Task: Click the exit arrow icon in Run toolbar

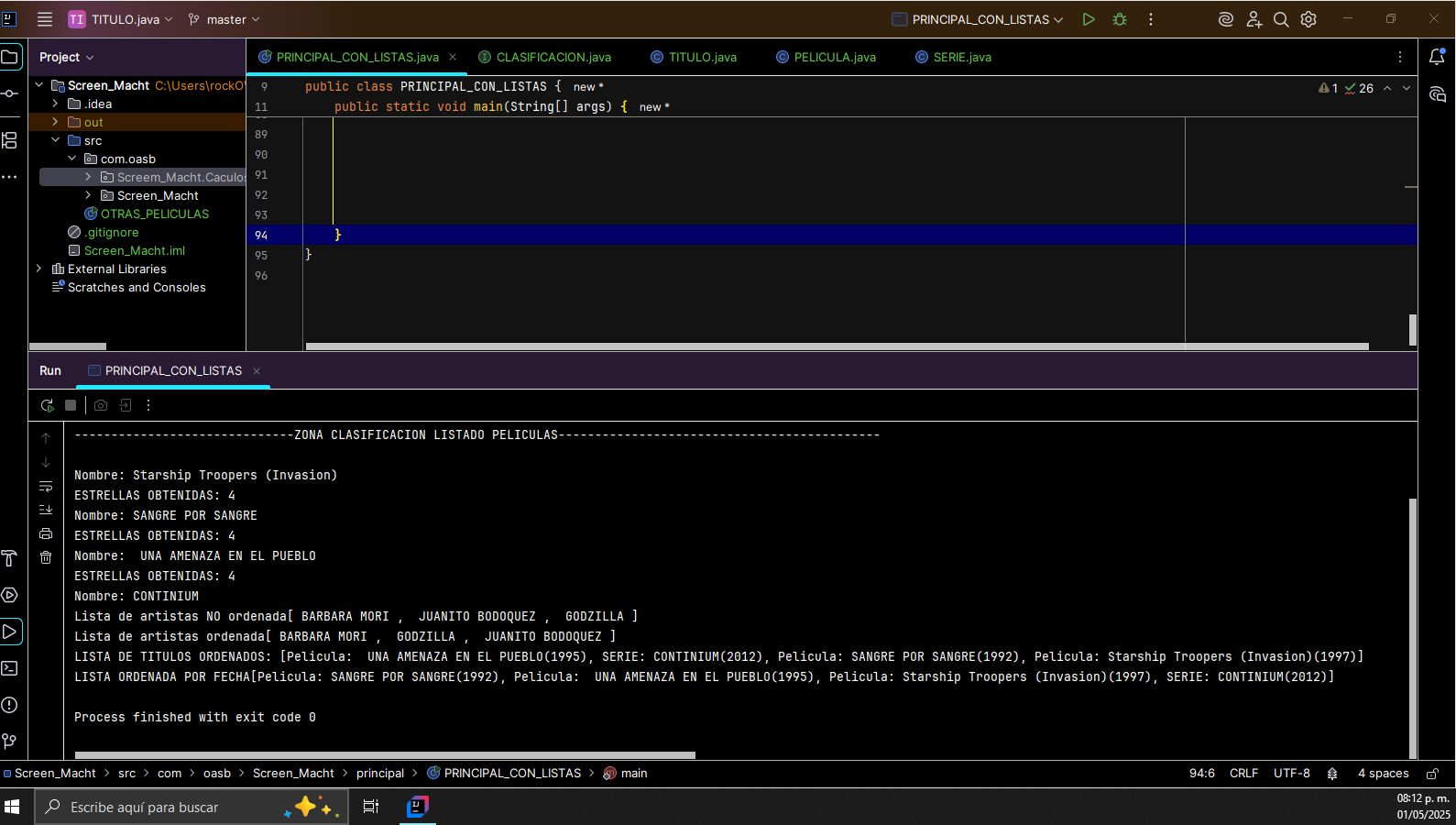Action: [126, 405]
